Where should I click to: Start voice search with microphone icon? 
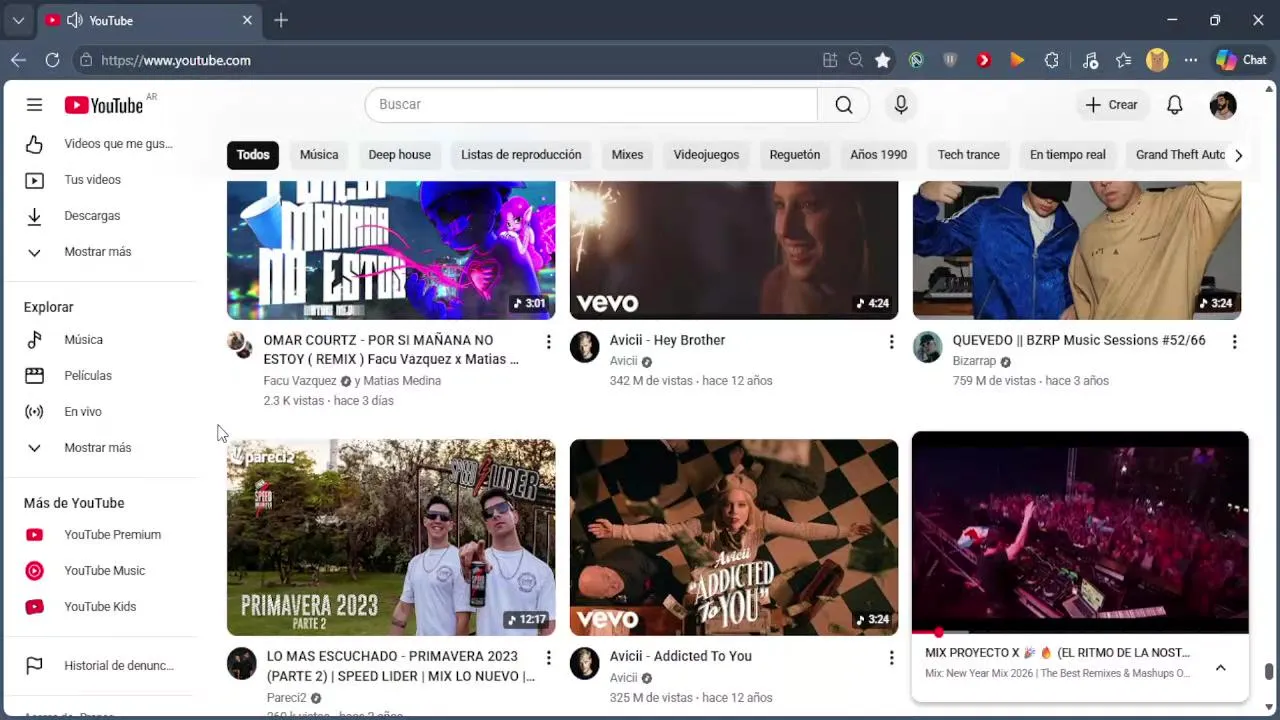tap(901, 105)
